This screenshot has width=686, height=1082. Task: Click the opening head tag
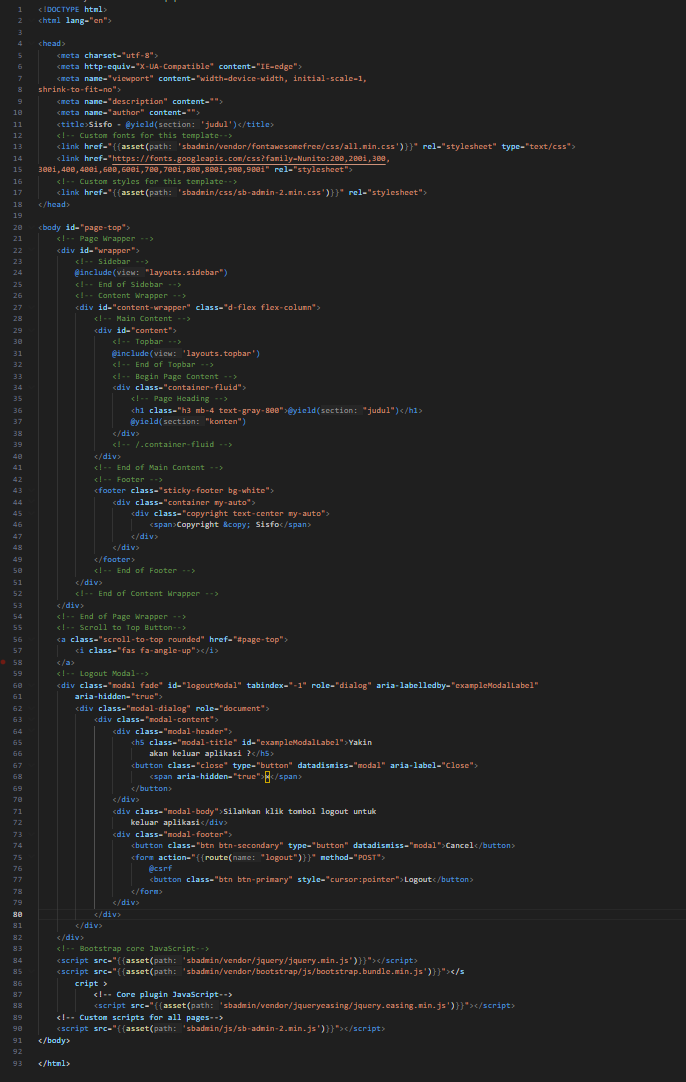coord(52,43)
